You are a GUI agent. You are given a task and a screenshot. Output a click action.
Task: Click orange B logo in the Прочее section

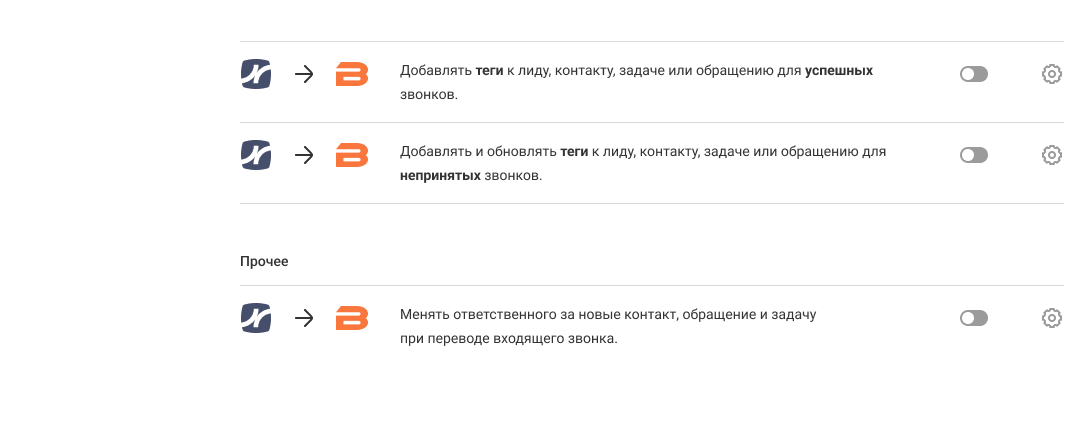(352, 318)
